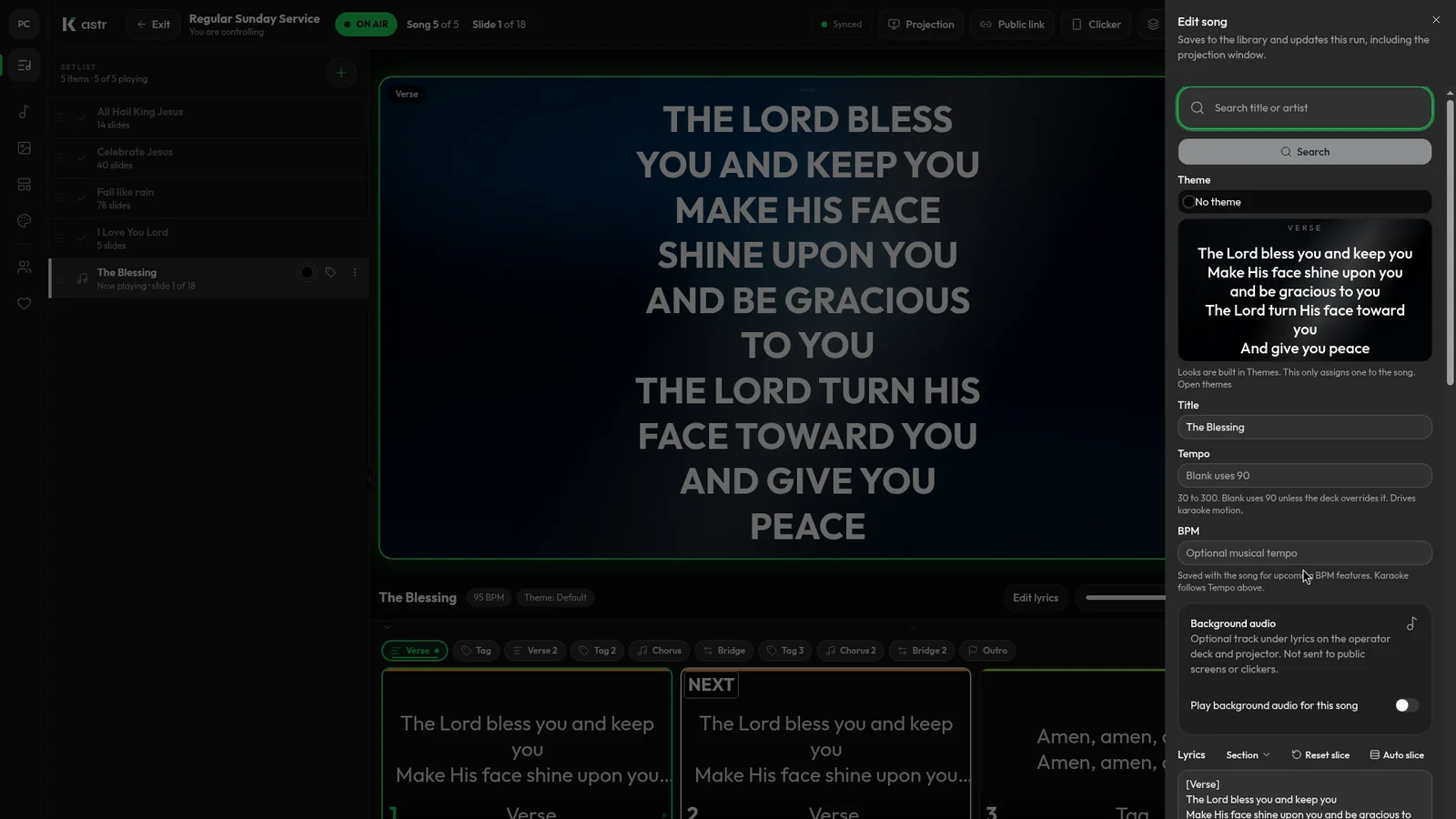Adjust the slider next to Edit lyrics

(1125, 598)
